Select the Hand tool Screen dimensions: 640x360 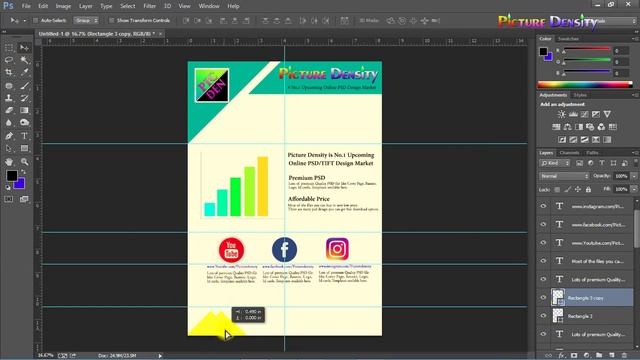click(9, 162)
